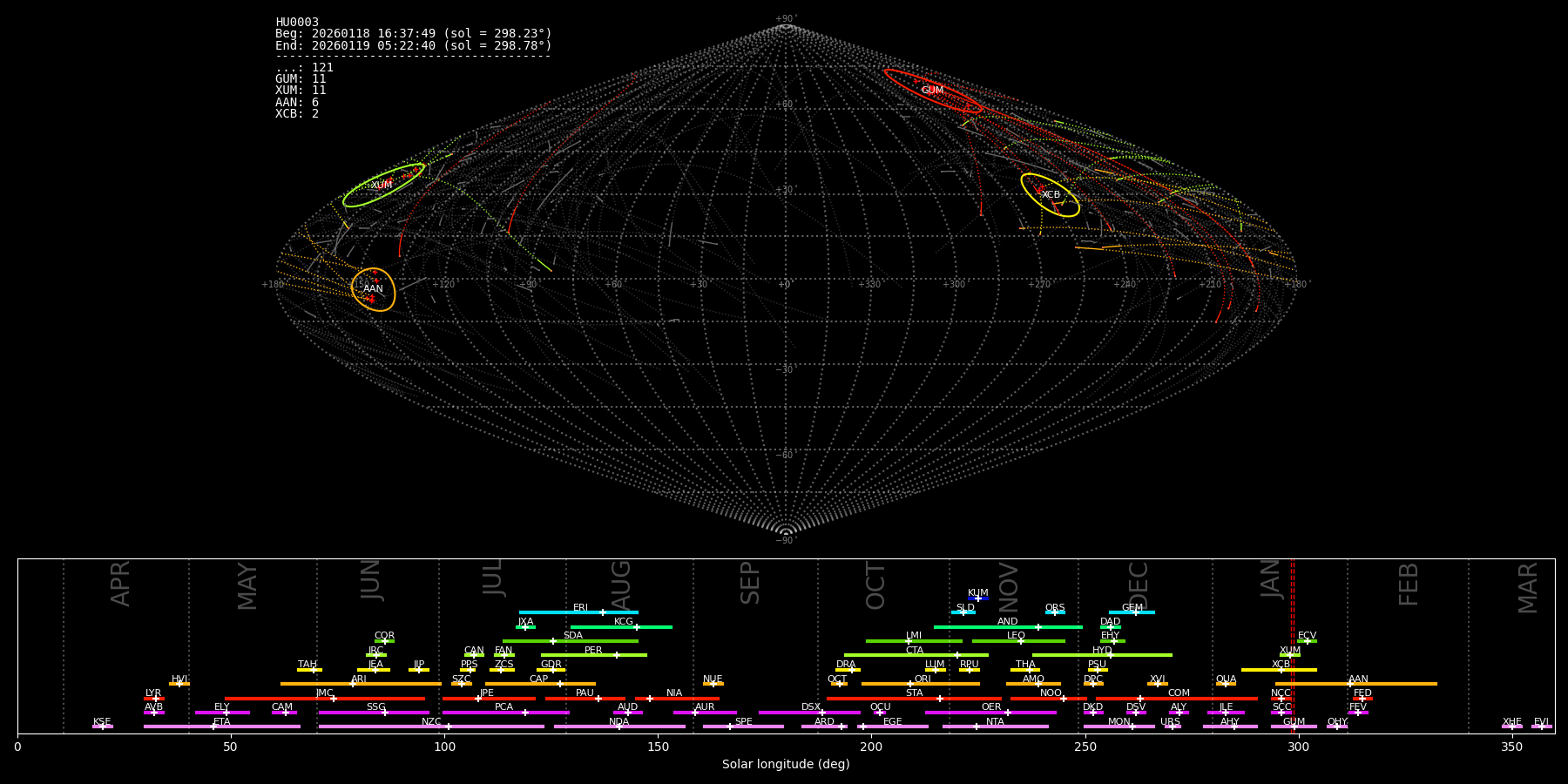Click the ORS shower bar in timeline
This screenshot has height=784, width=1568.
coord(1055,612)
